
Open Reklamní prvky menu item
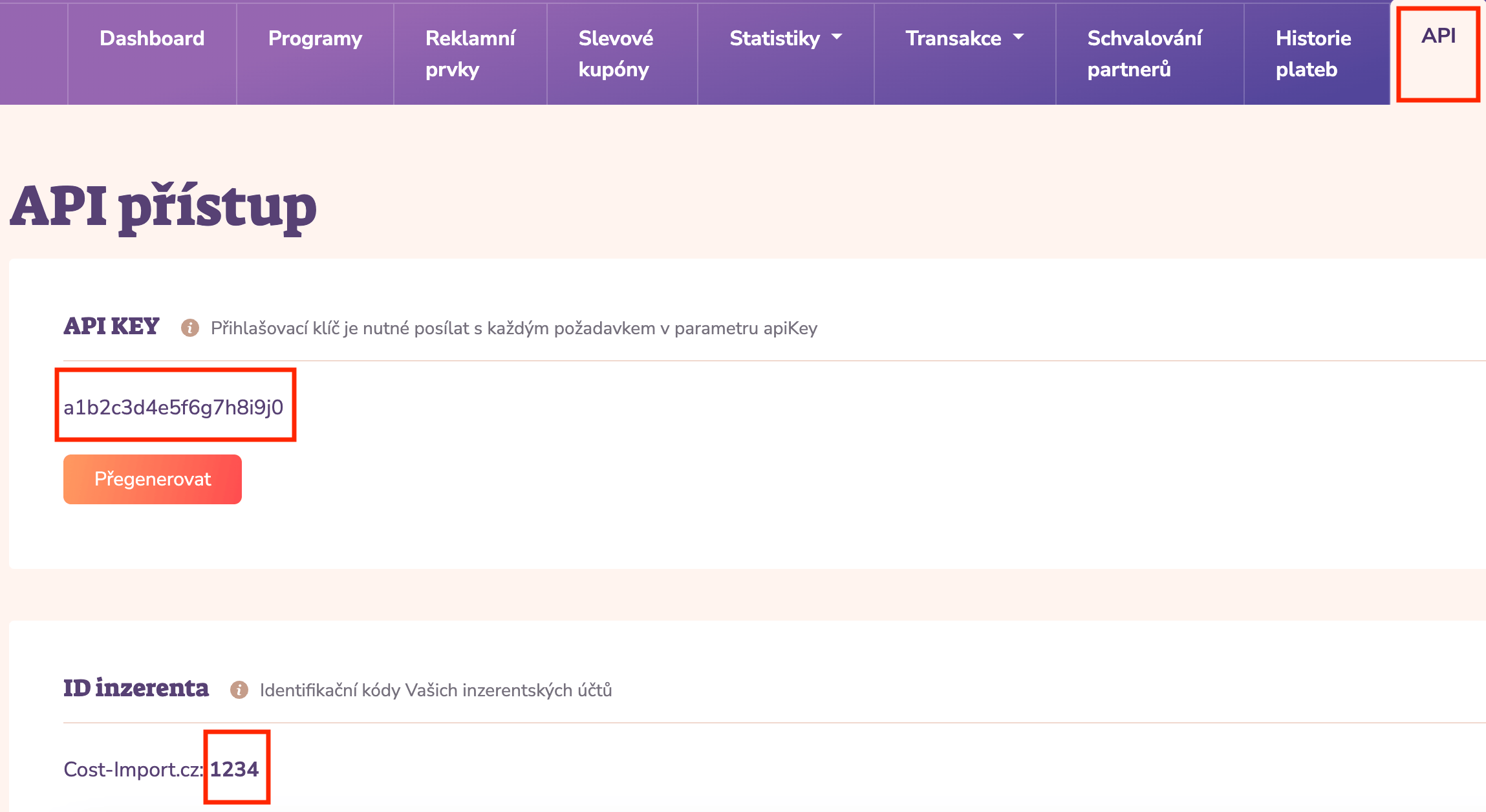click(x=470, y=54)
